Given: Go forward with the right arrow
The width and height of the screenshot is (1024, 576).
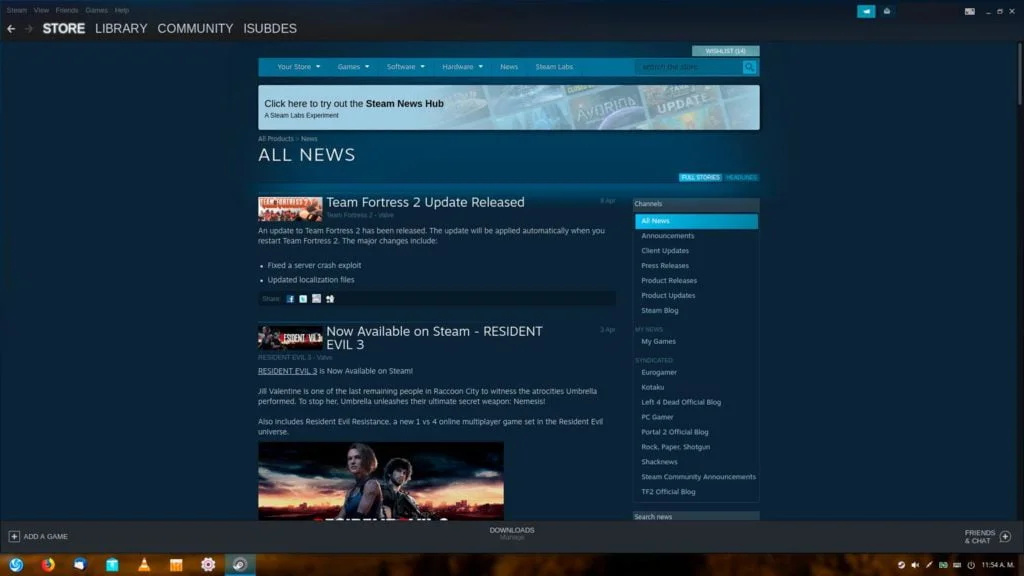Looking at the screenshot, I should point(28,29).
